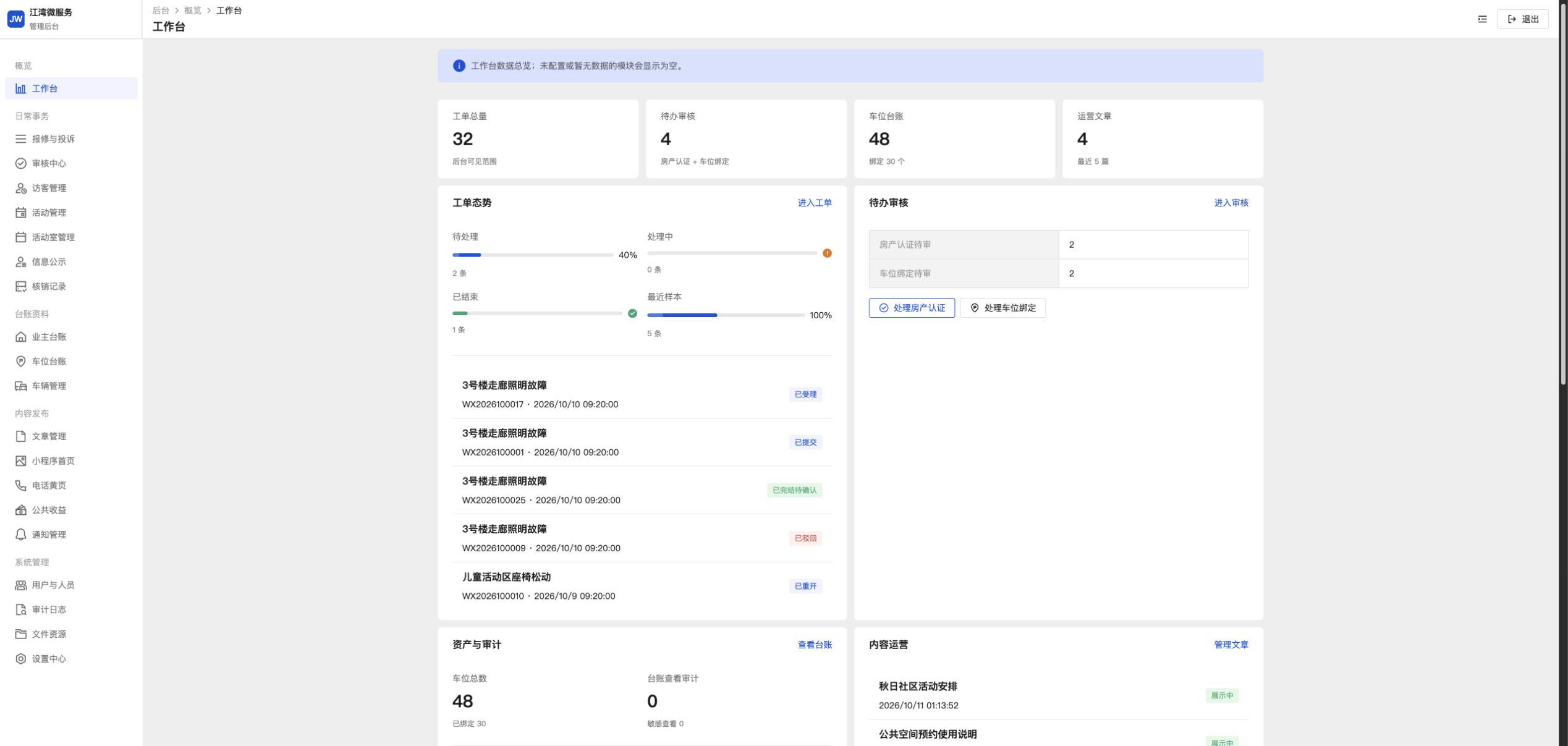The height and width of the screenshot is (746, 1568).
Task: Click the 设置中心 gear icon
Action: point(20,659)
